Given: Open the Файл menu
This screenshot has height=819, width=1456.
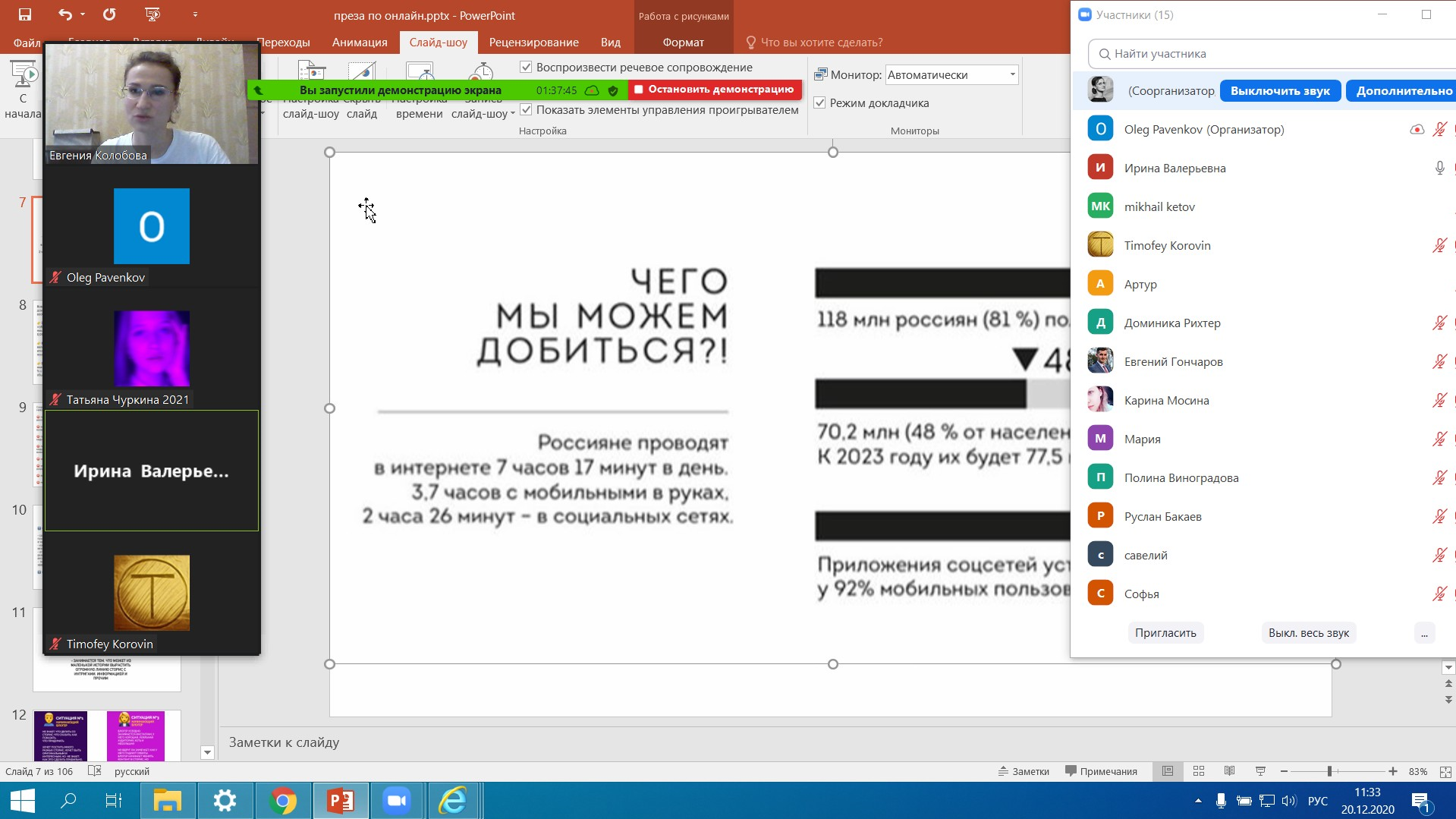Looking at the screenshot, I should pos(27,43).
